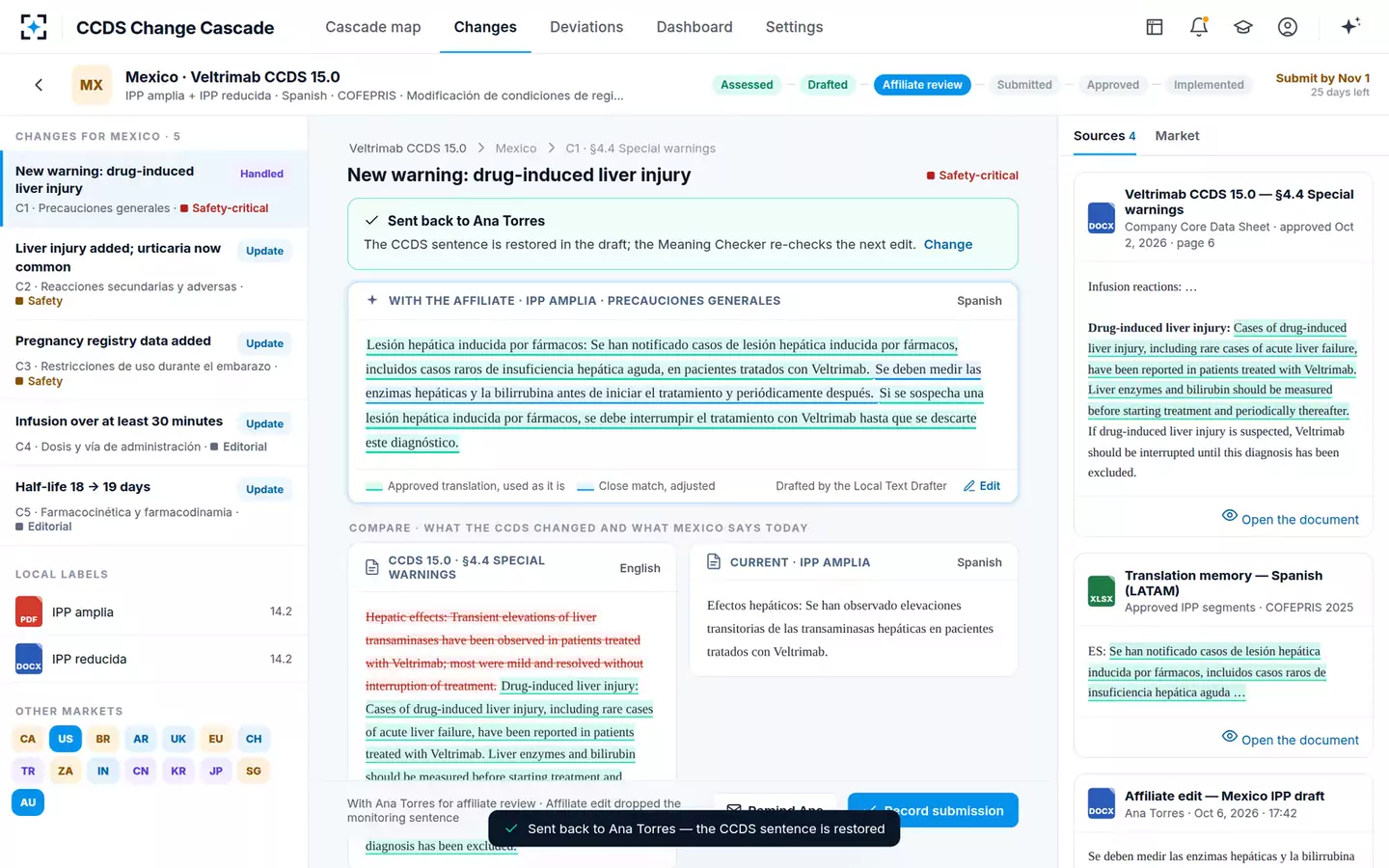Open the layout panel icon in header
Viewport: 1389px width, 868px height.
point(1155,27)
